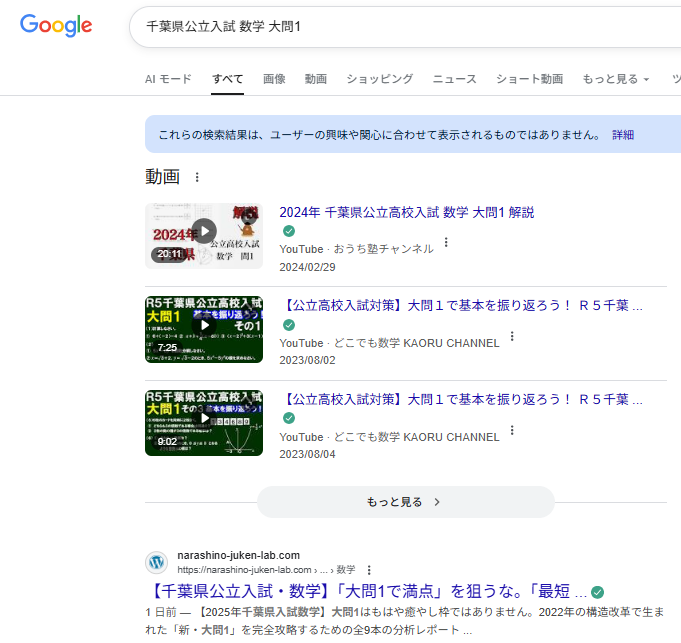Open options for the 2023/08/02 KAORU CHANNEL video
Image resolution: width=681 pixels, height=643 pixels.
tap(512, 337)
